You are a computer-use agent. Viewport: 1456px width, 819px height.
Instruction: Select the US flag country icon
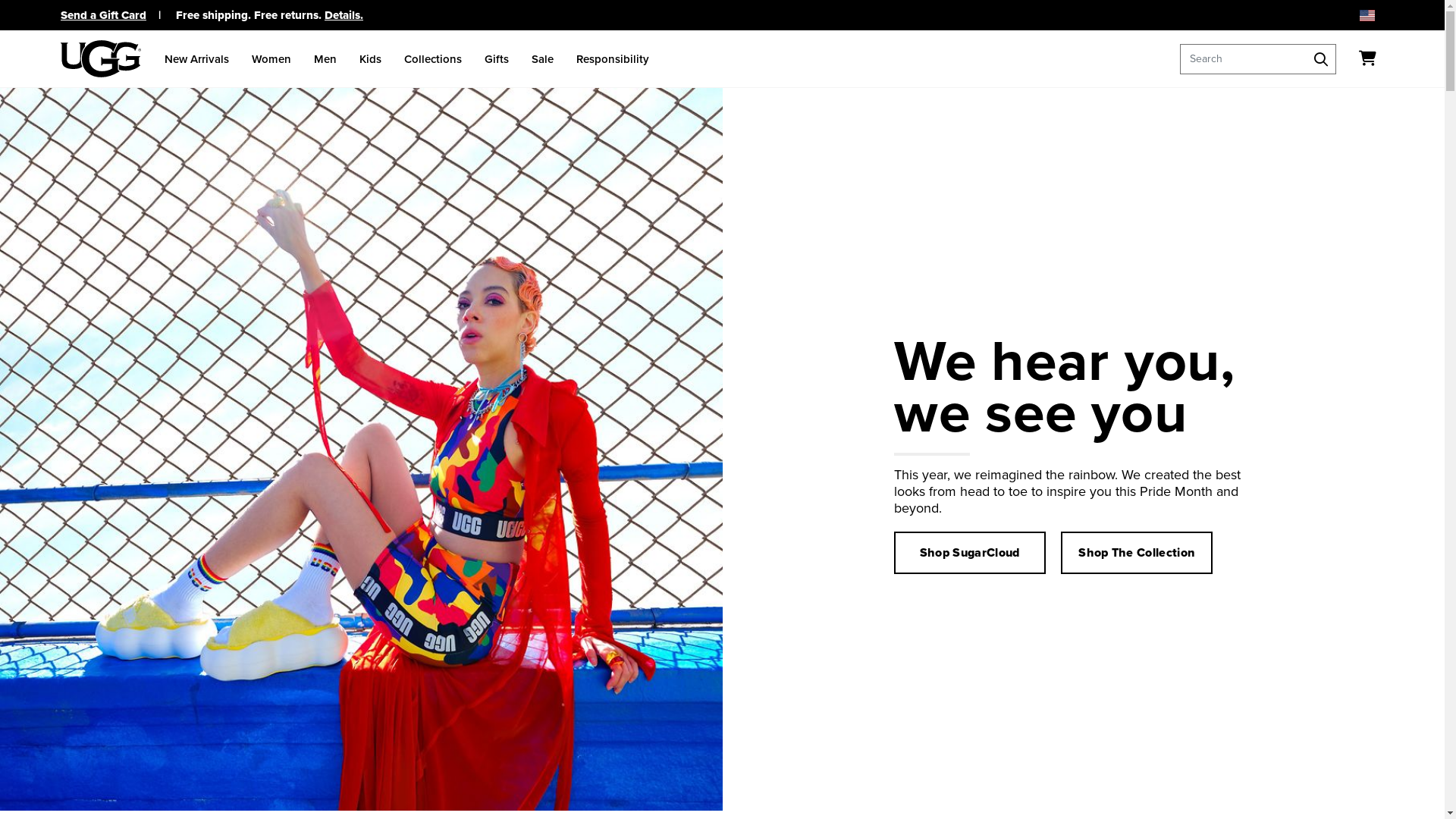coord(1367,15)
